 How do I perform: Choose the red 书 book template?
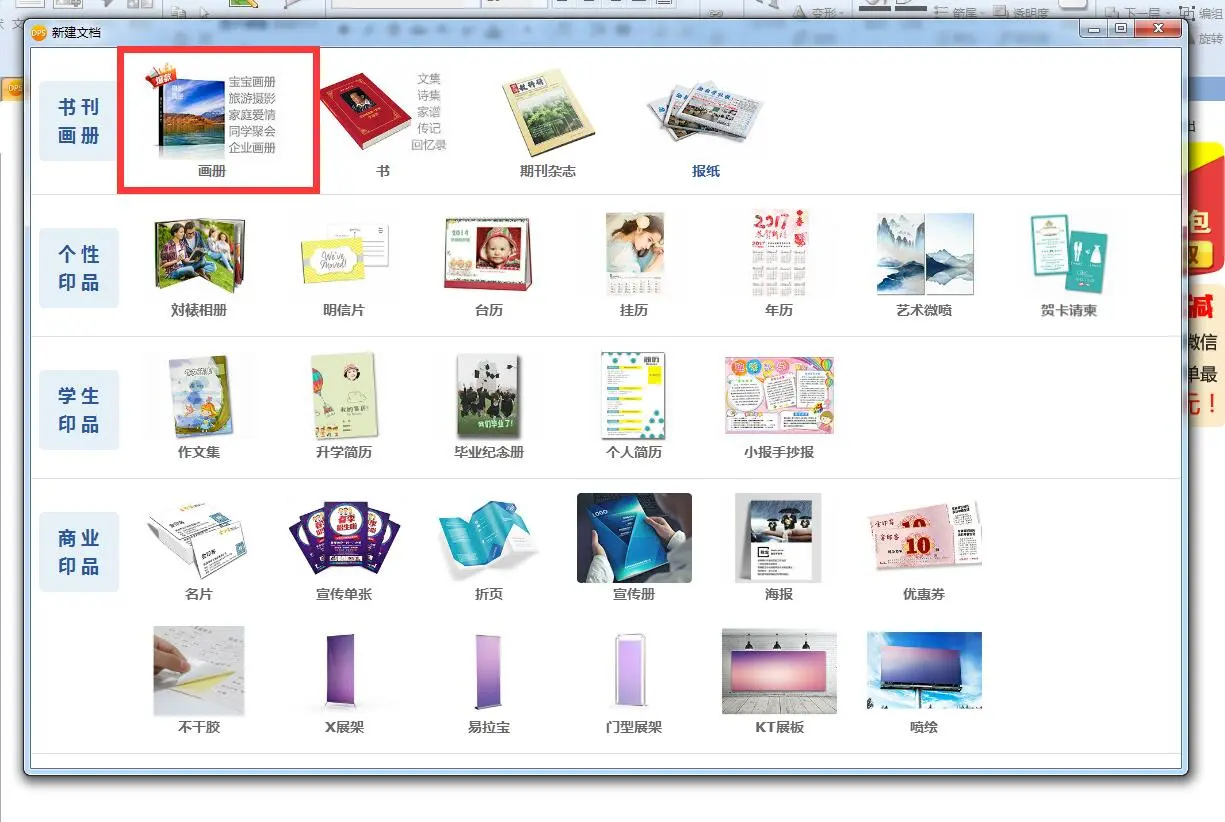pos(365,110)
